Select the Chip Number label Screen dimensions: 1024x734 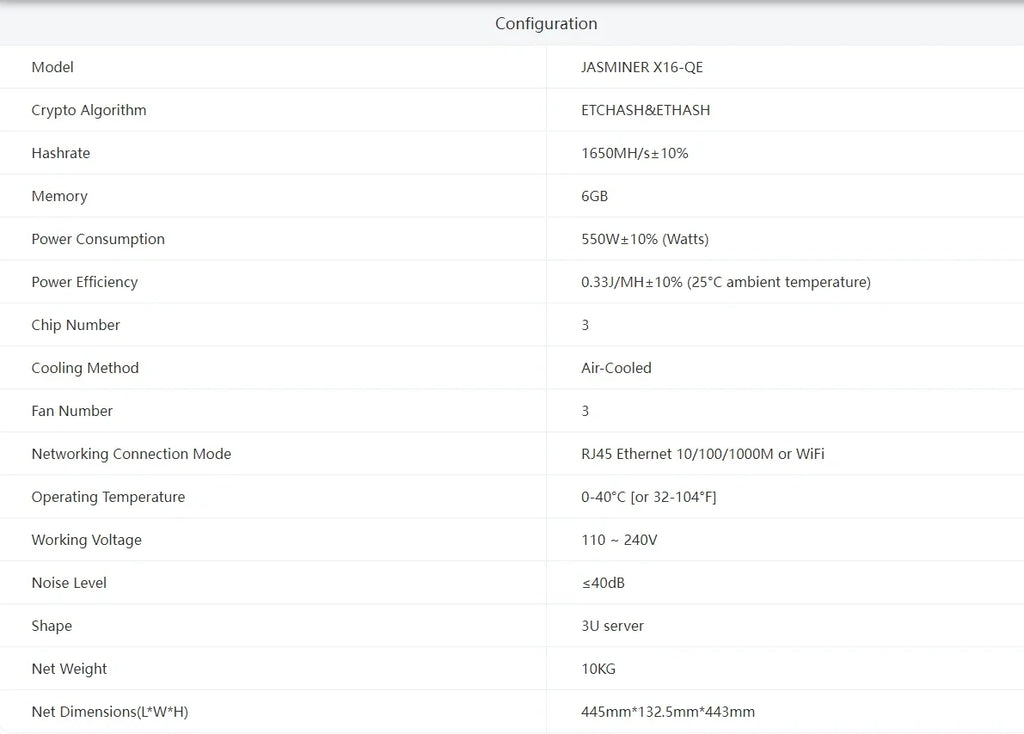pos(75,326)
